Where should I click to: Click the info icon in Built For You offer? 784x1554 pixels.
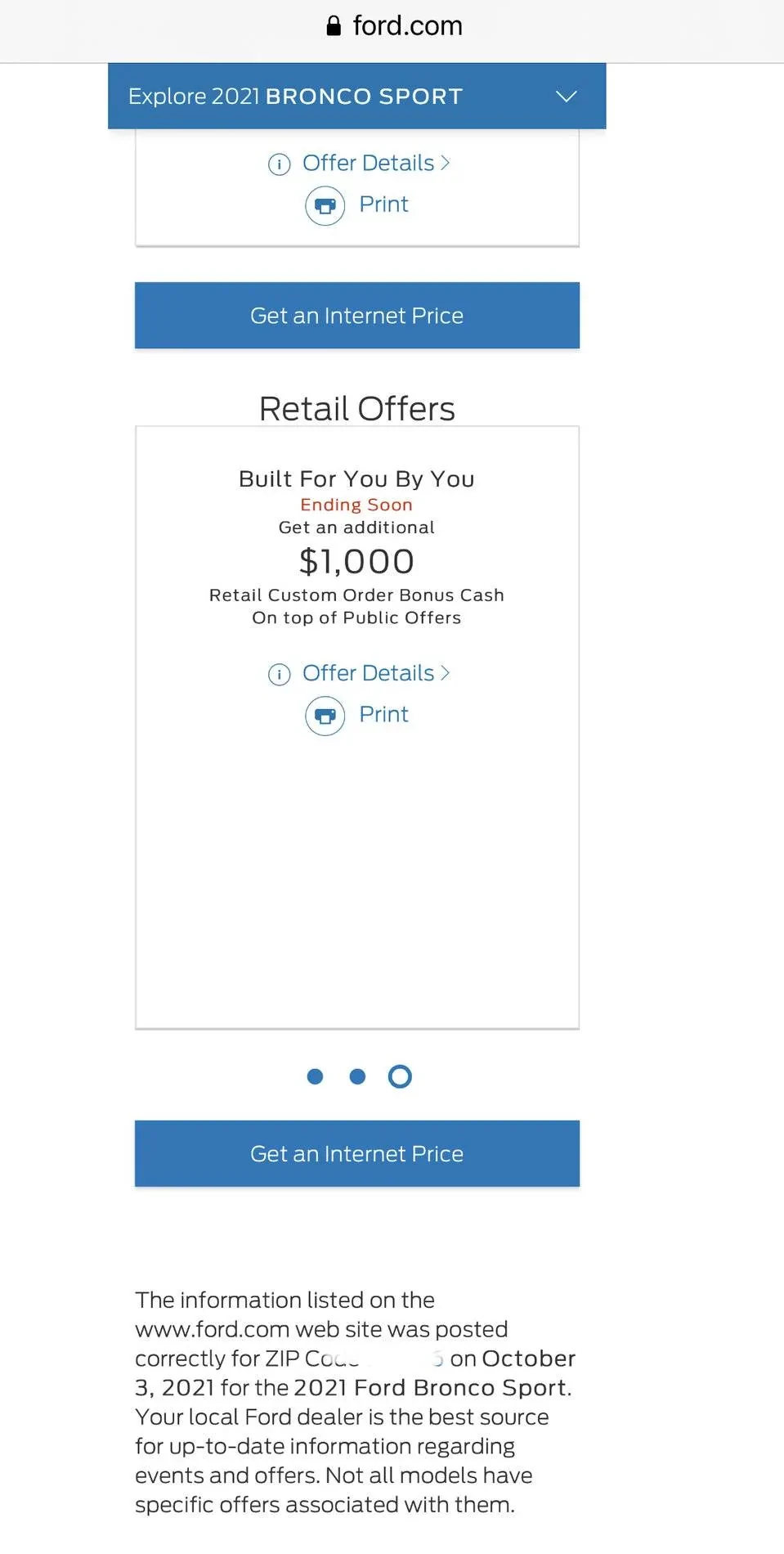pyautogui.click(x=280, y=674)
